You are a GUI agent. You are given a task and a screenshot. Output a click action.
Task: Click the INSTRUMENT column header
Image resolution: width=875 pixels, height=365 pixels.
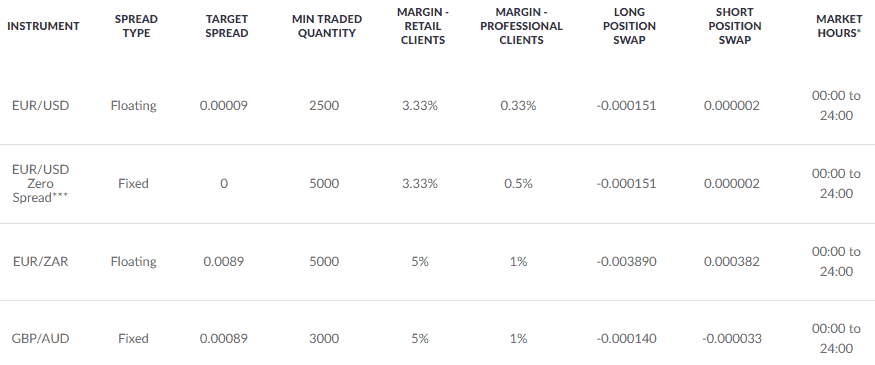point(44,26)
